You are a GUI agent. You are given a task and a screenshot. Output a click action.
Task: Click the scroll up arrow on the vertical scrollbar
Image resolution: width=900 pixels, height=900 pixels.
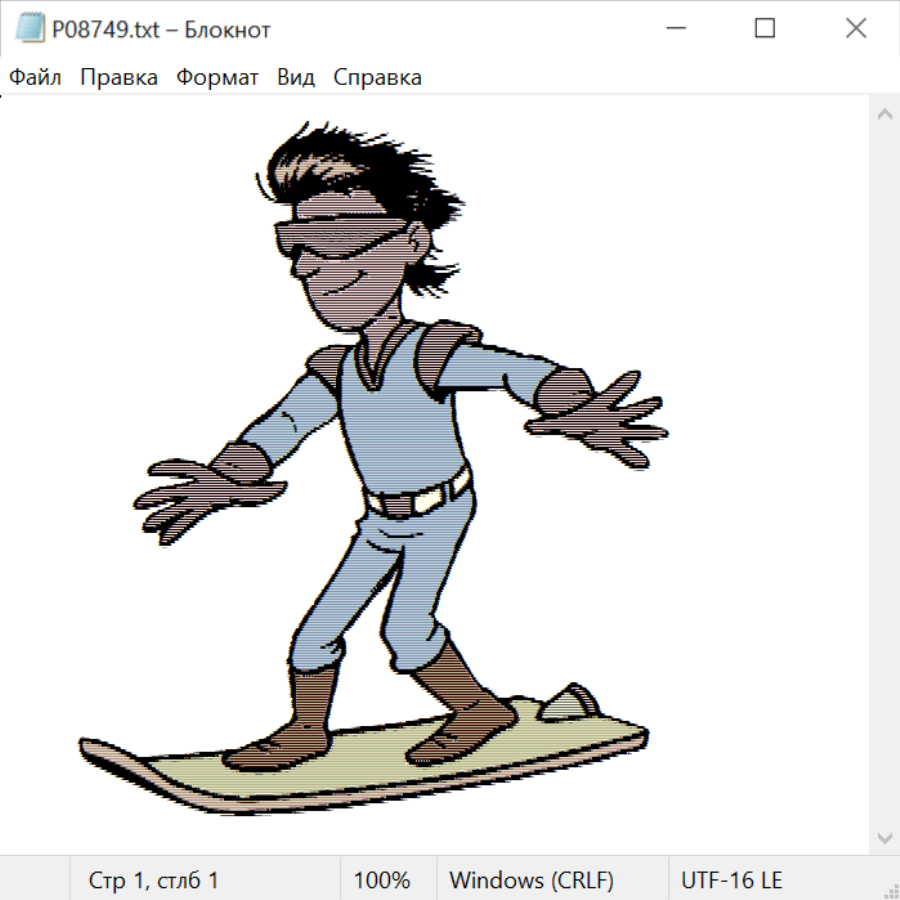(884, 114)
